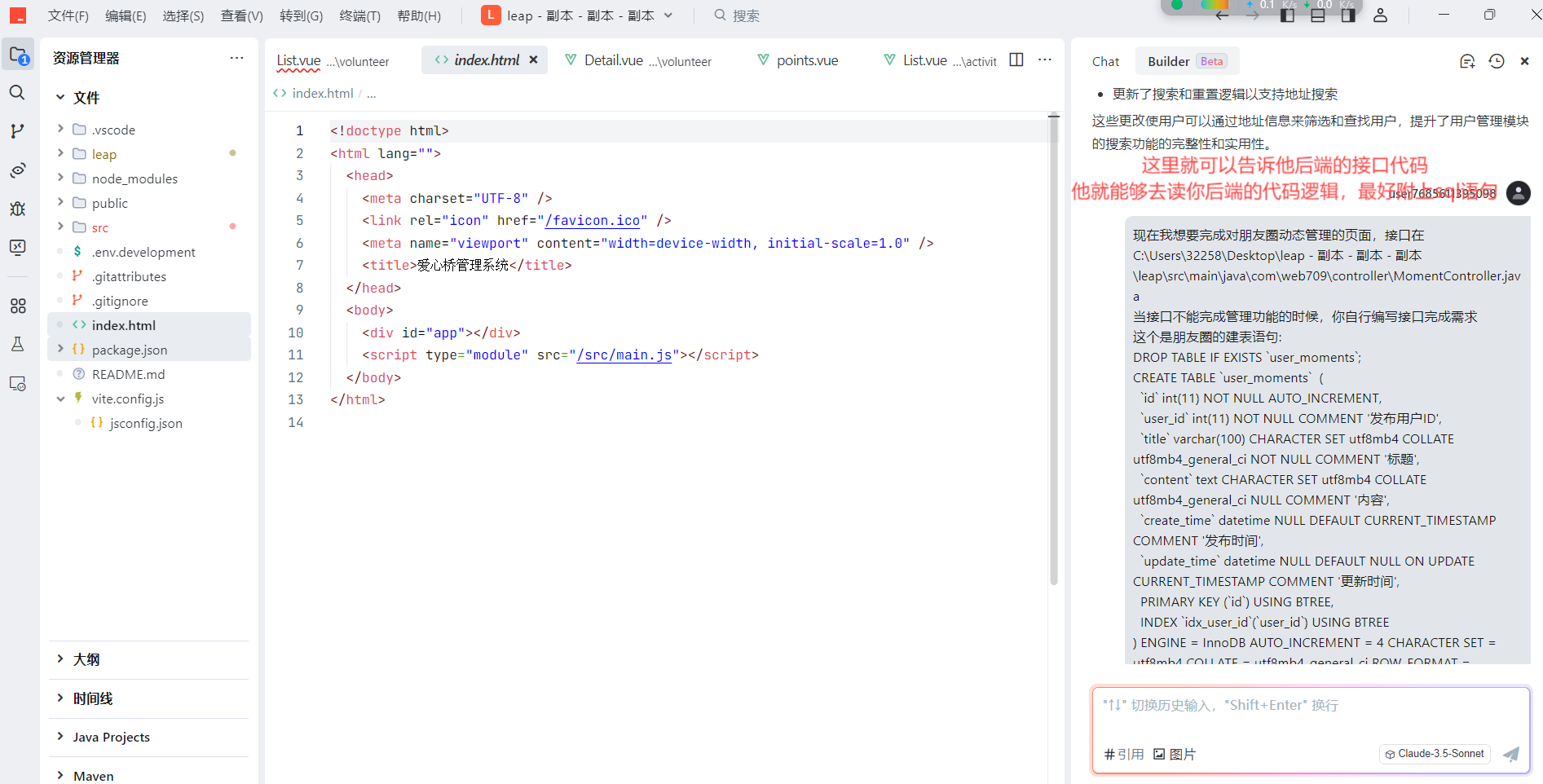This screenshot has width=1543, height=784.
Task: Click the split editor icon
Action: click(x=1016, y=59)
